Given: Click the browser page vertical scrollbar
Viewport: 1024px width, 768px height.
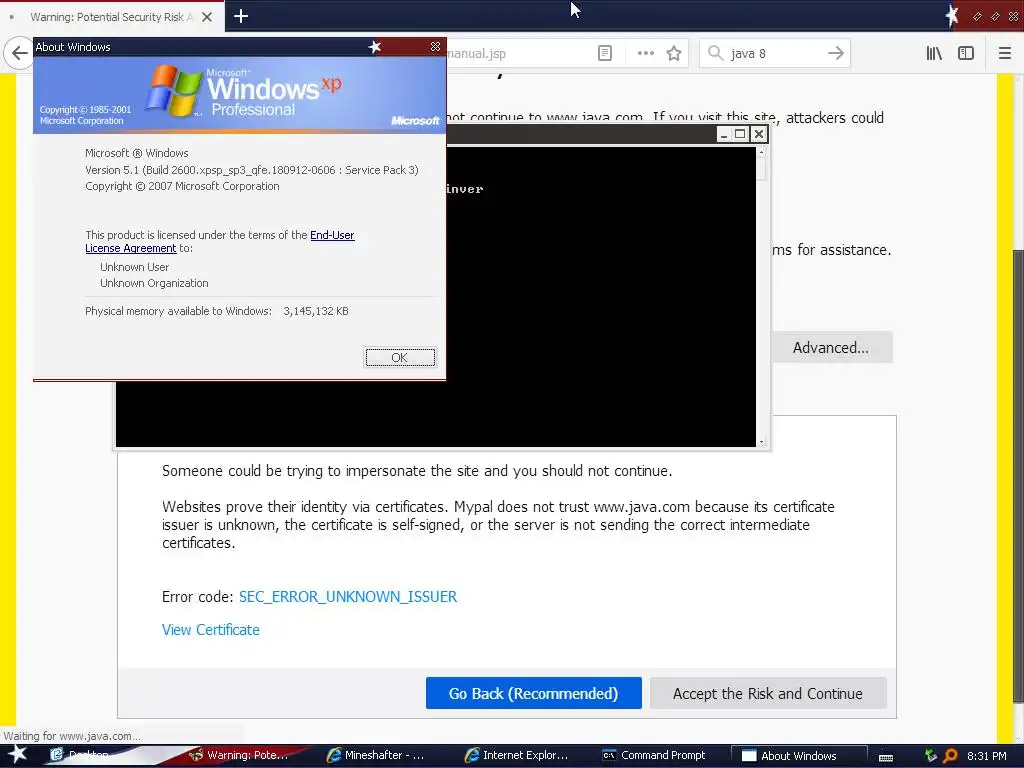Looking at the screenshot, I should (1017, 476).
